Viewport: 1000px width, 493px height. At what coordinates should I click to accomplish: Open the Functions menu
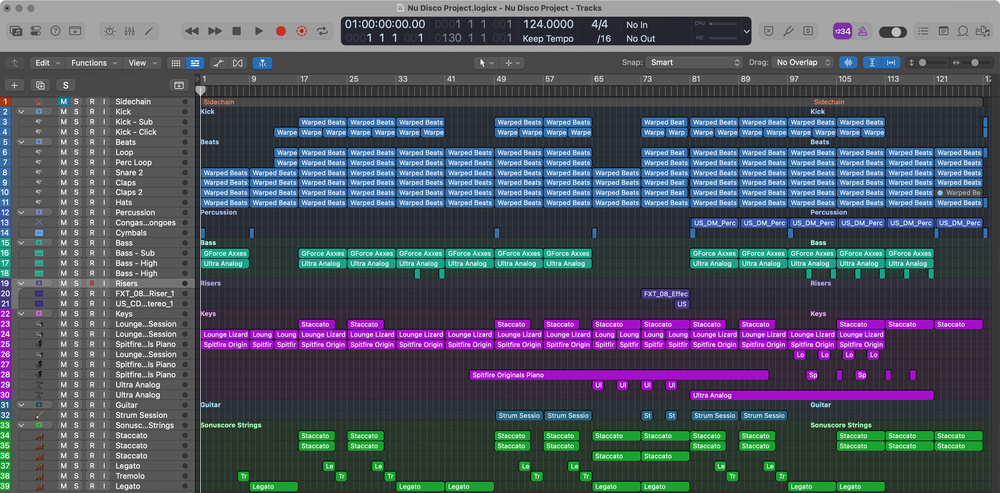93,63
